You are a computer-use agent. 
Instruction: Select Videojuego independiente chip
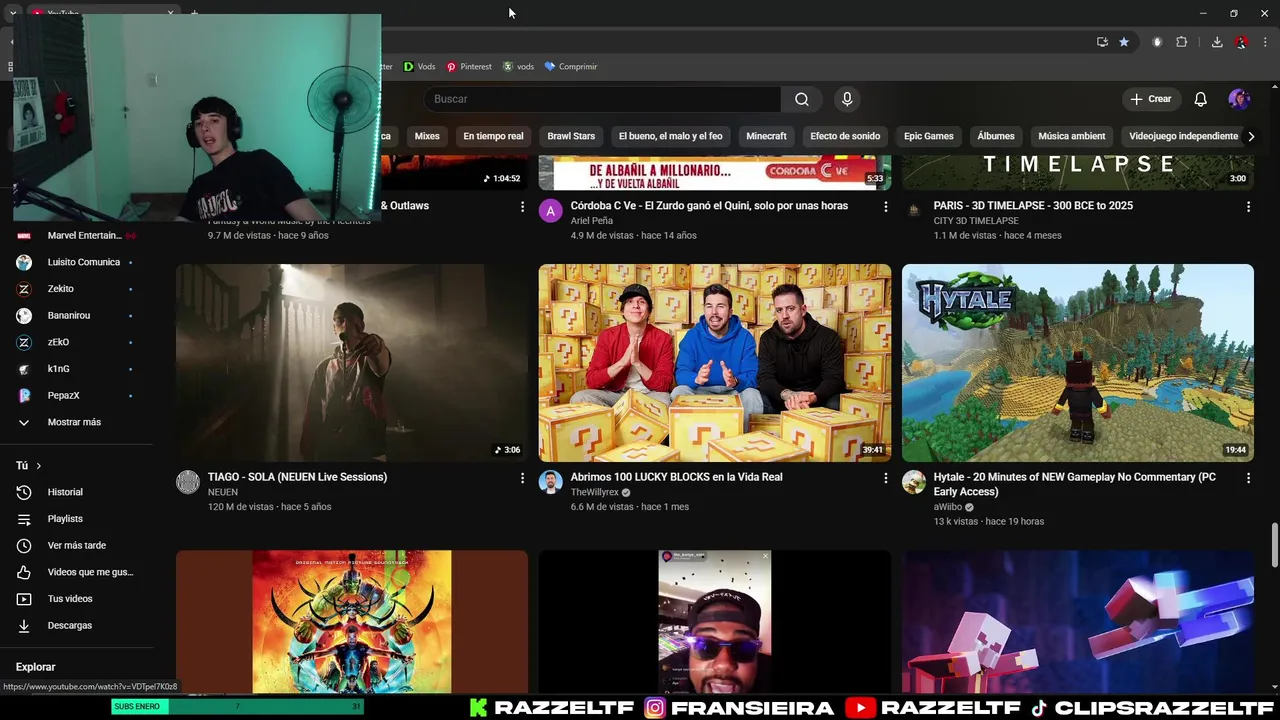click(1183, 136)
